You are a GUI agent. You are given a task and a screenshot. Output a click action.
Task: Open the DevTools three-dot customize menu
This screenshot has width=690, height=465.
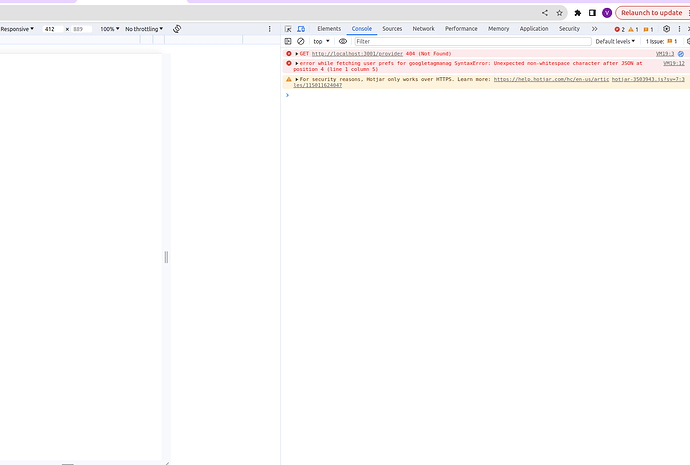click(x=679, y=29)
